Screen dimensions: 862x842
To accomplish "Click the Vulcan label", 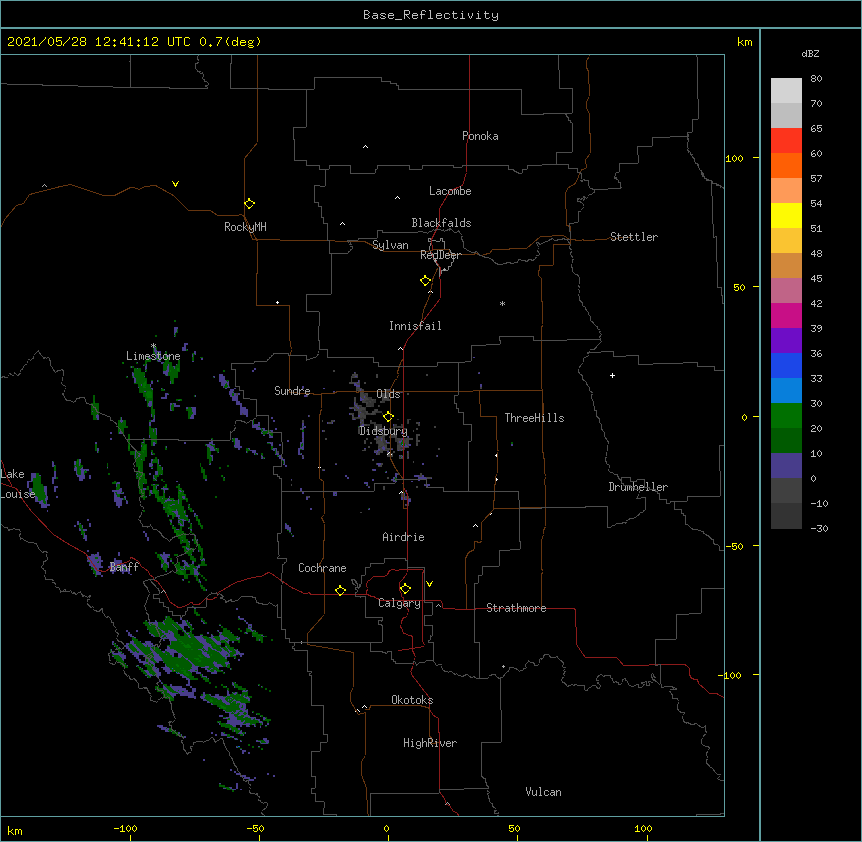I will point(543,792).
